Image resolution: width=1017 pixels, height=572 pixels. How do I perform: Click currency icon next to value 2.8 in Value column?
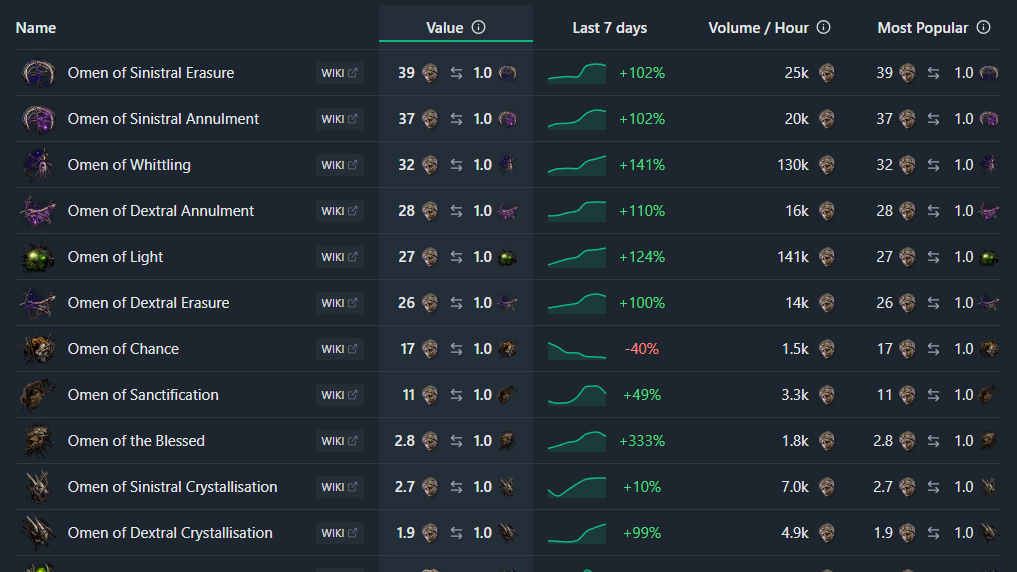pyautogui.click(x=430, y=441)
